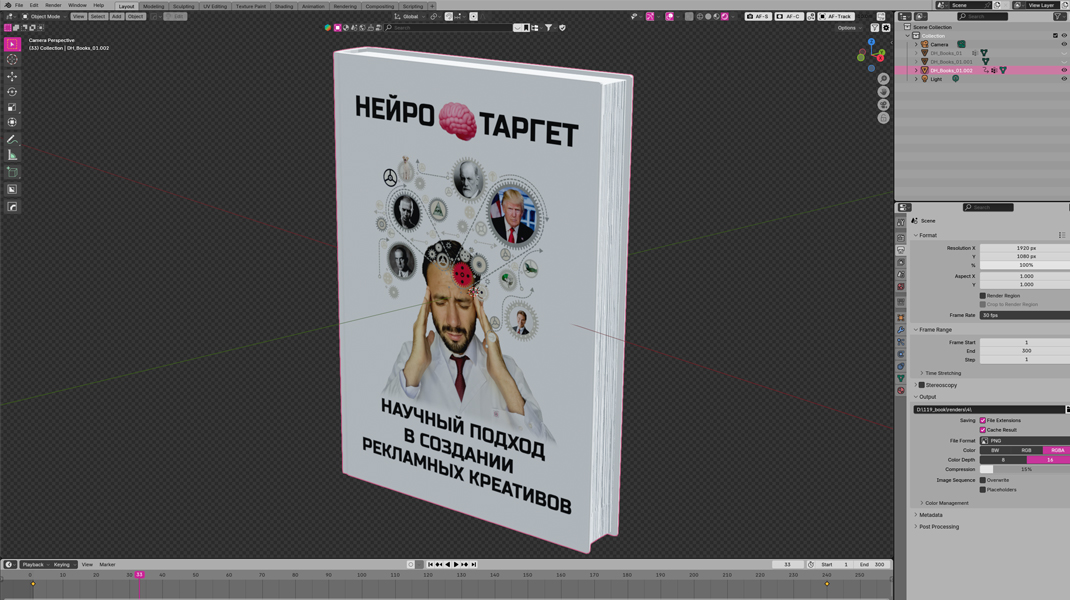Enable the Overwrite checkbox
Viewport: 1070px width, 600px height.
click(983, 480)
